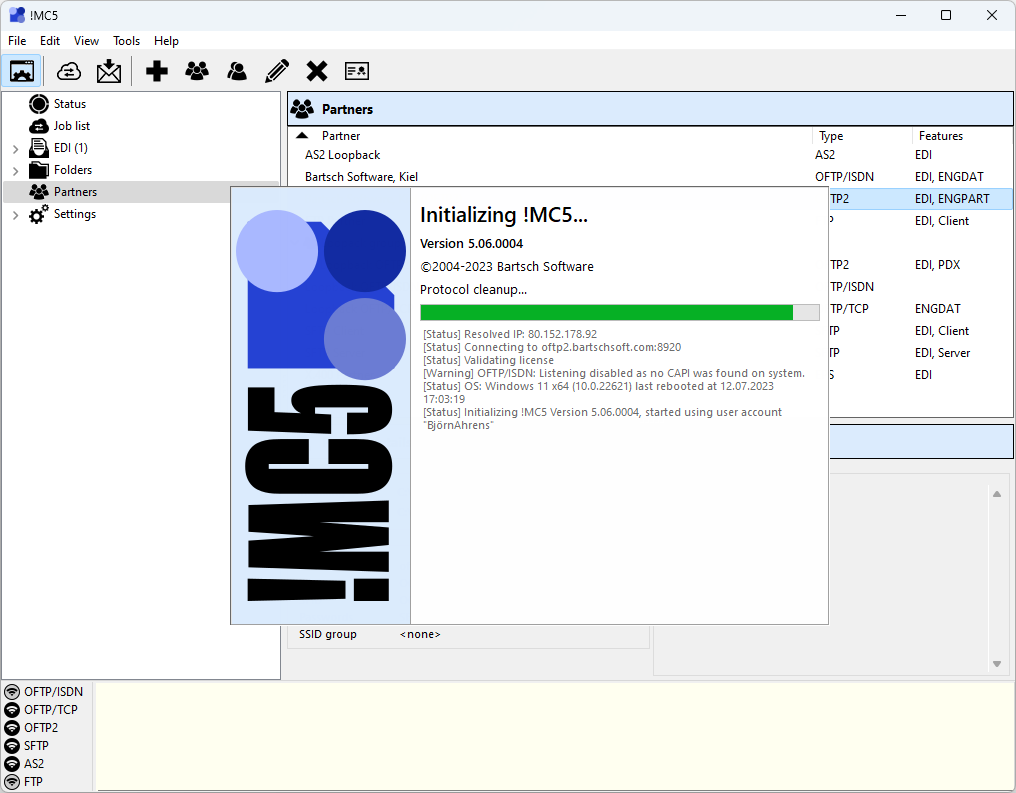
Task: Click the Partners panel title text
Action: (x=347, y=109)
